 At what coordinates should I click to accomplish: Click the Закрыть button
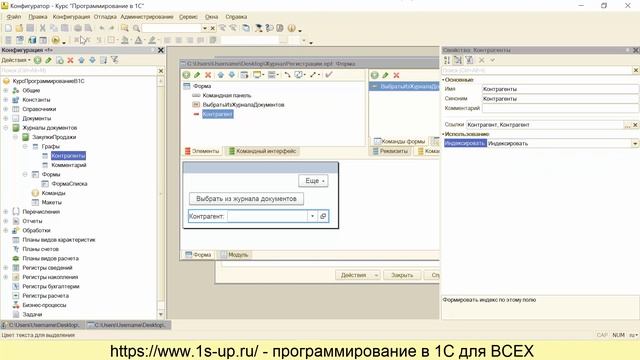point(402,275)
